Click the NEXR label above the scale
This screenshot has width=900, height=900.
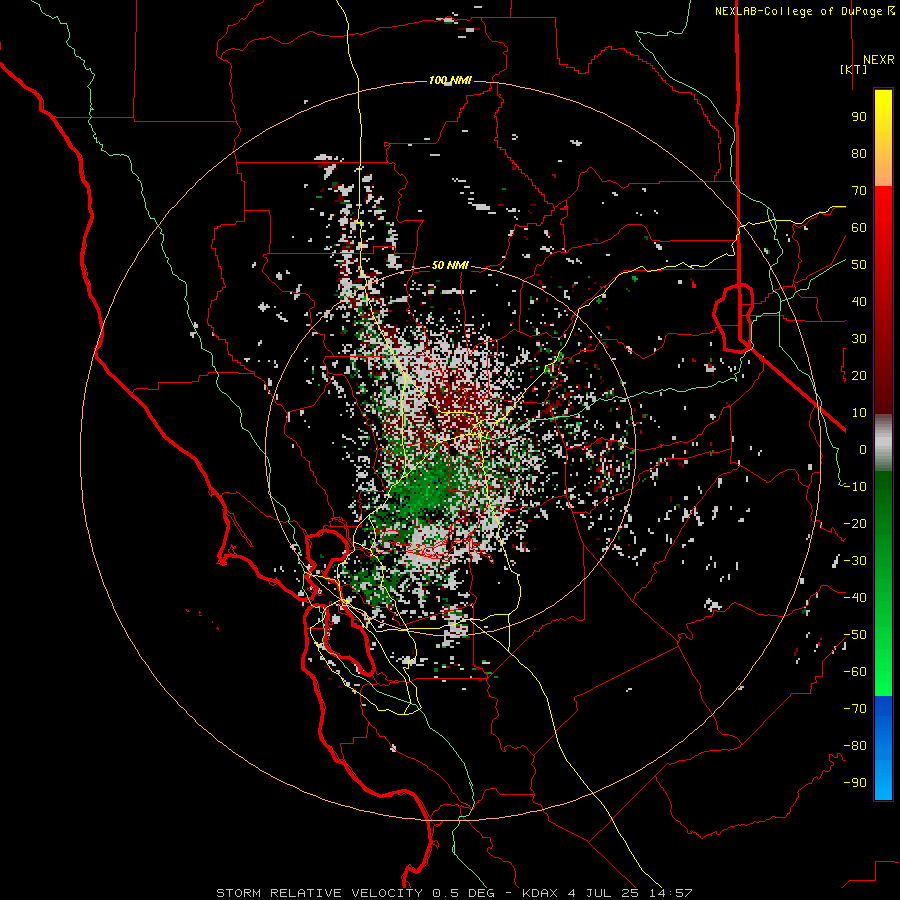click(879, 60)
